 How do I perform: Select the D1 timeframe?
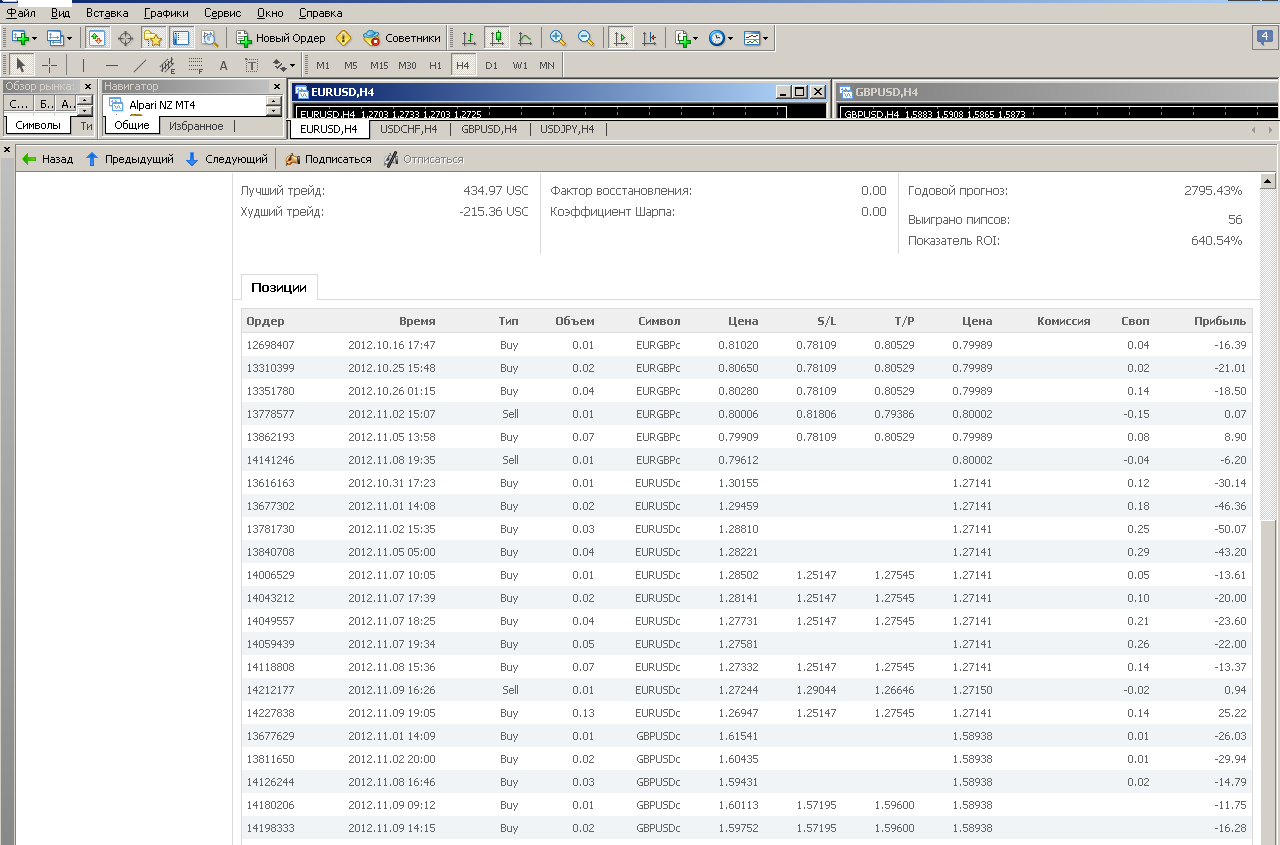pos(491,65)
